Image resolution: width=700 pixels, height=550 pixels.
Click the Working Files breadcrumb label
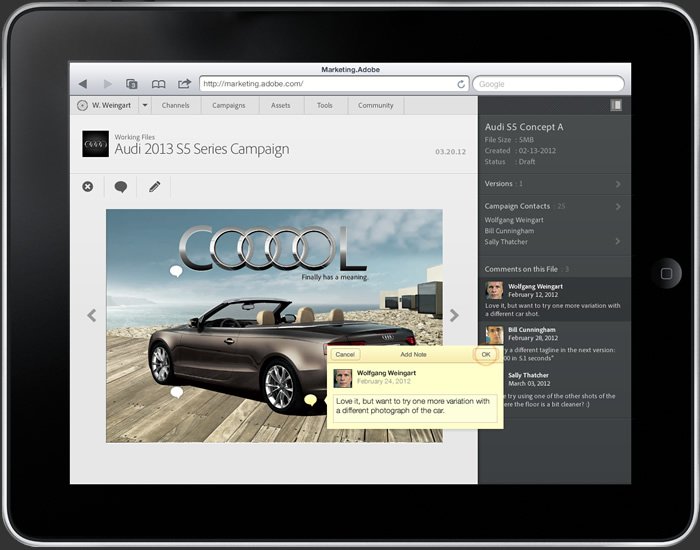(134, 137)
